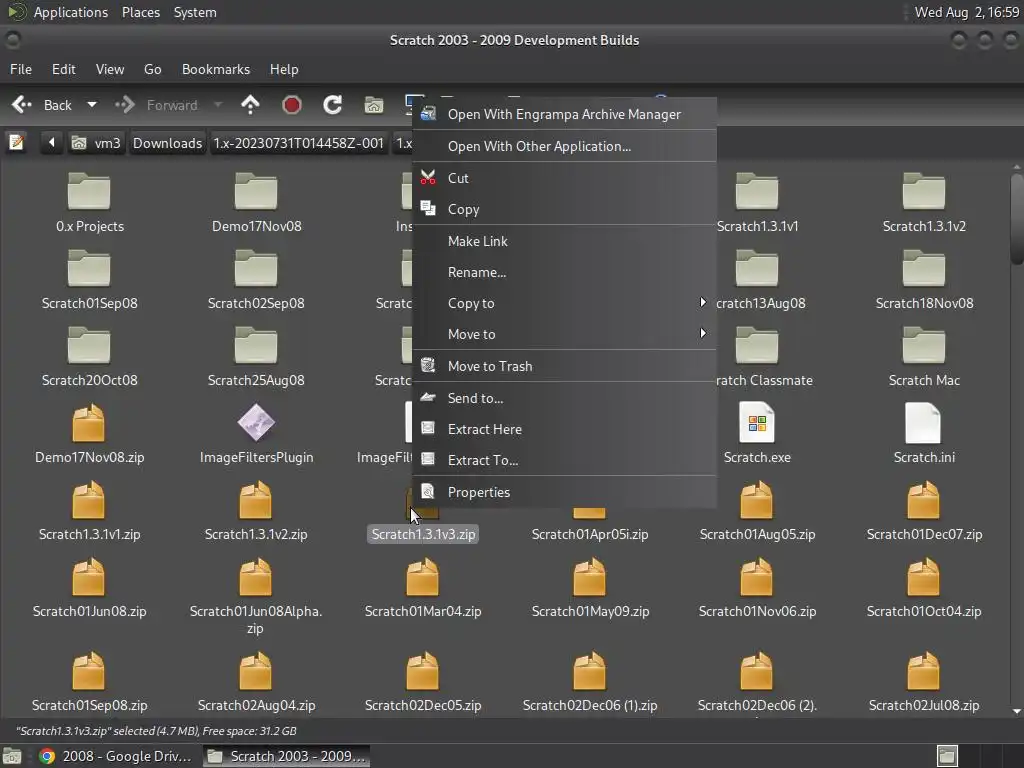Click the vertical scrollbar handle
Image resolution: width=1024 pixels, height=768 pixels.
[1016, 219]
